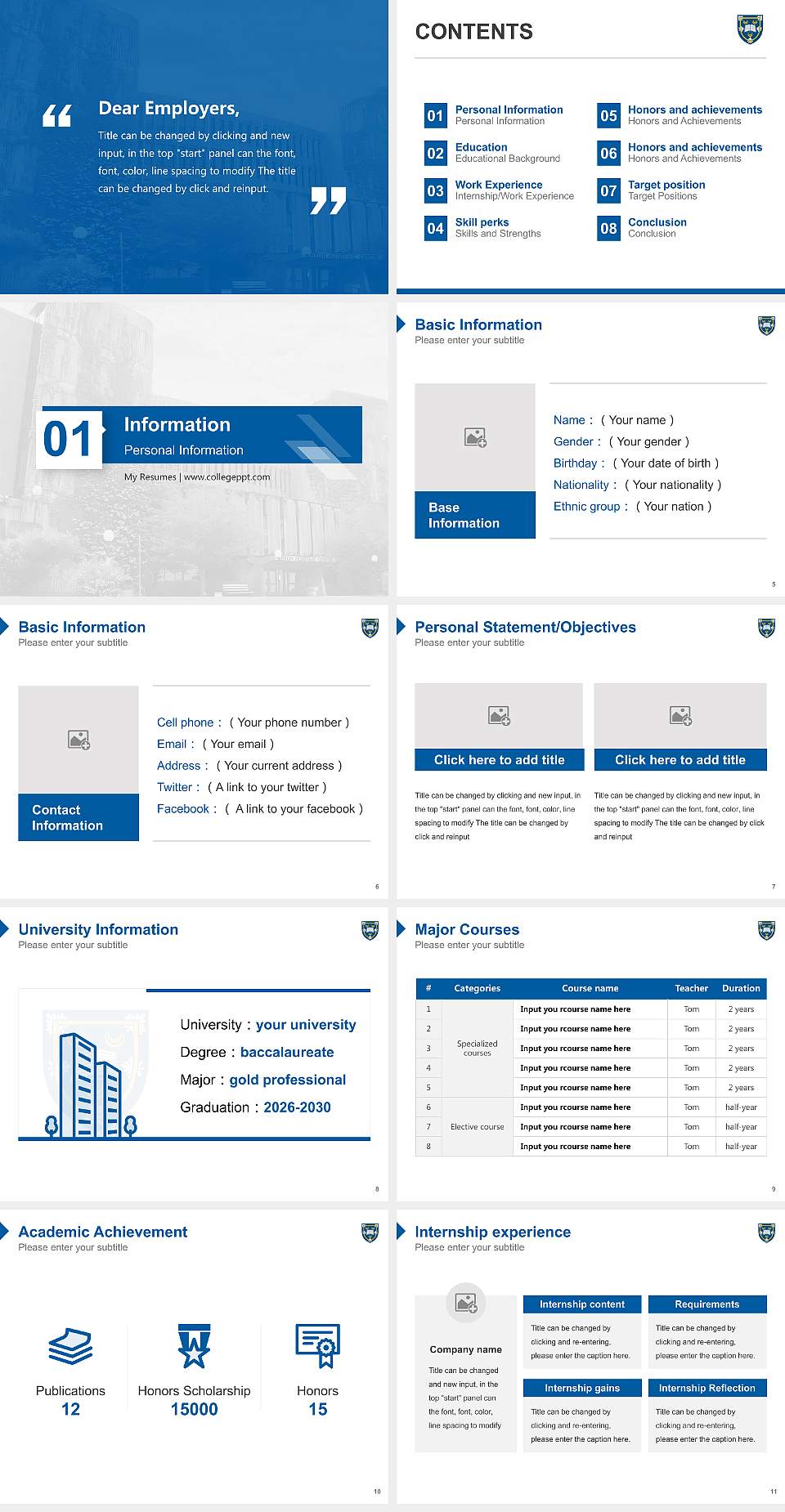
Task: Select the 08 number box in Contents
Action: click(608, 228)
